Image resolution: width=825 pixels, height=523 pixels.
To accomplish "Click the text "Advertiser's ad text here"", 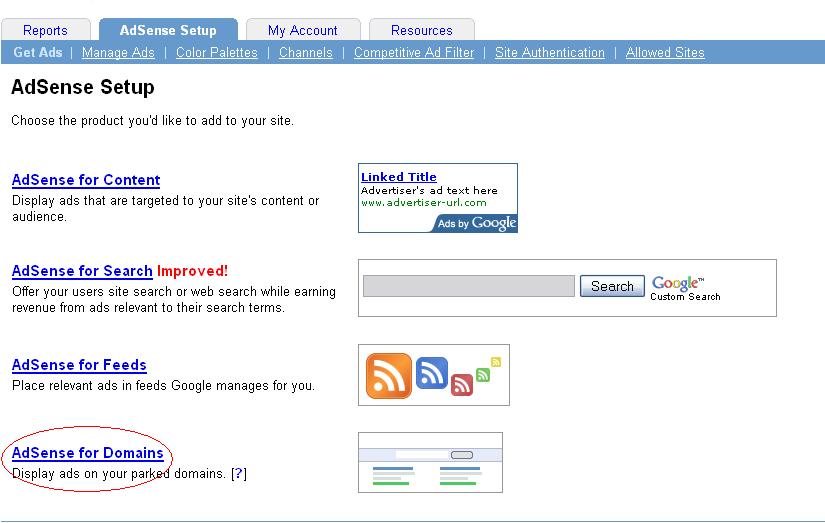I will [x=429, y=190].
